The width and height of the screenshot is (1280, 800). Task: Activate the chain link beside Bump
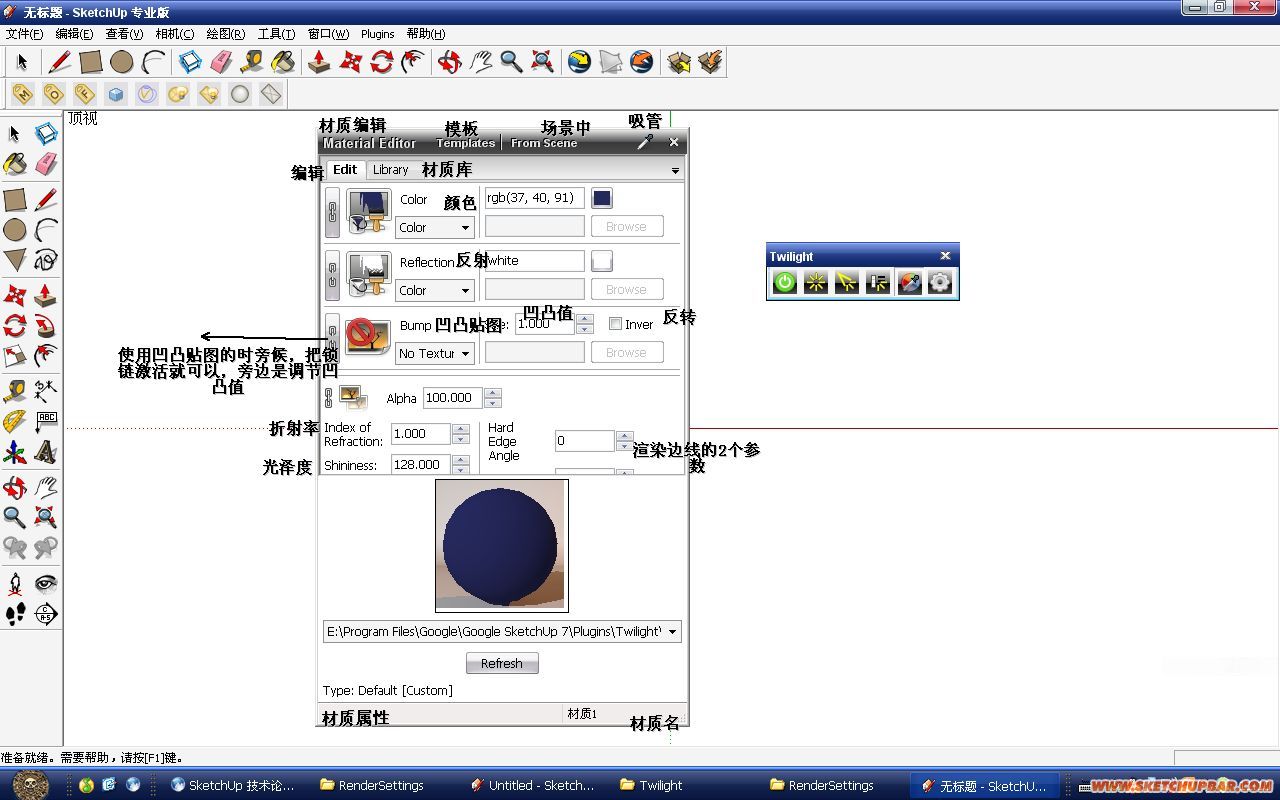click(x=333, y=339)
